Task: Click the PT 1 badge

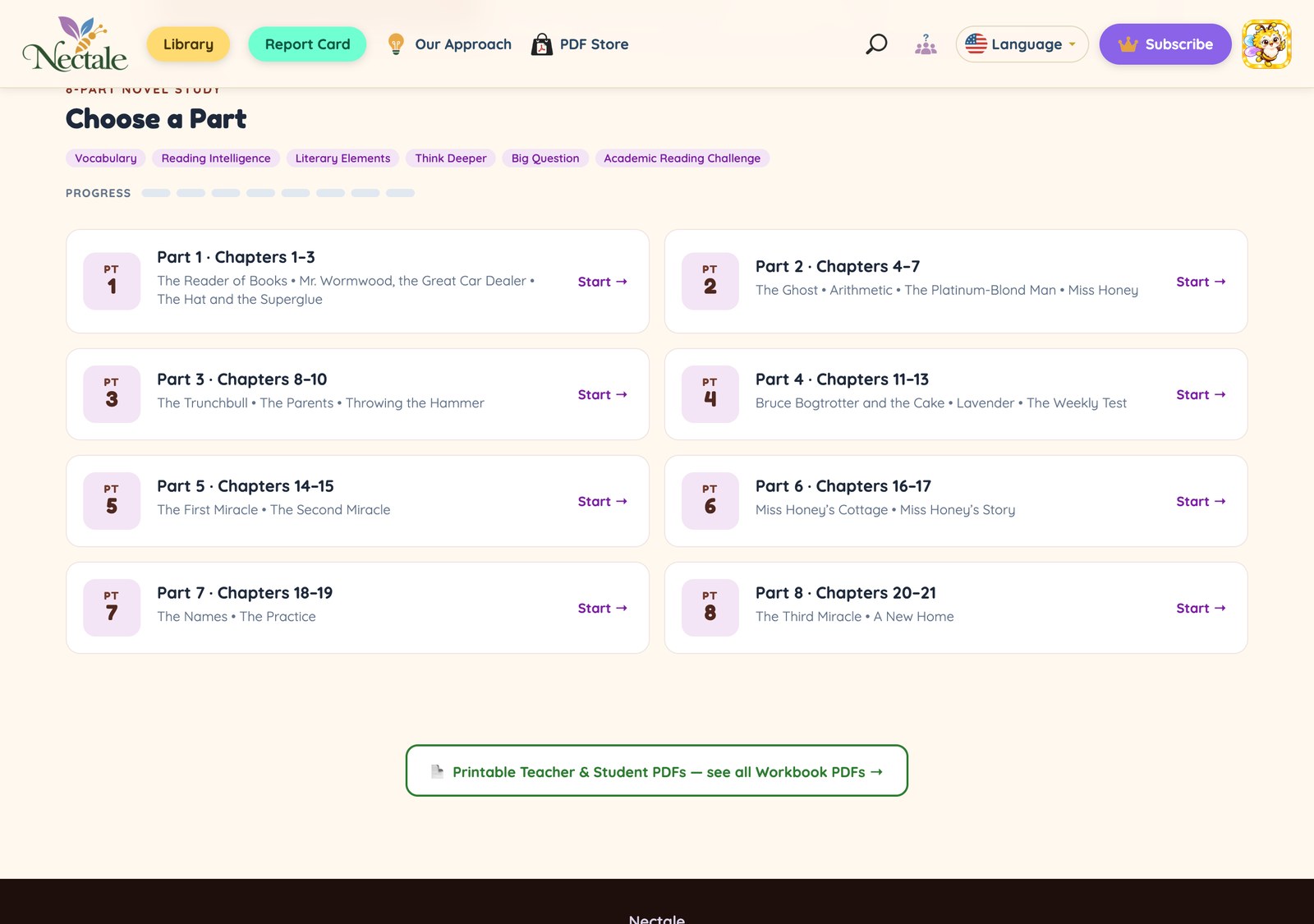Action: (x=112, y=281)
